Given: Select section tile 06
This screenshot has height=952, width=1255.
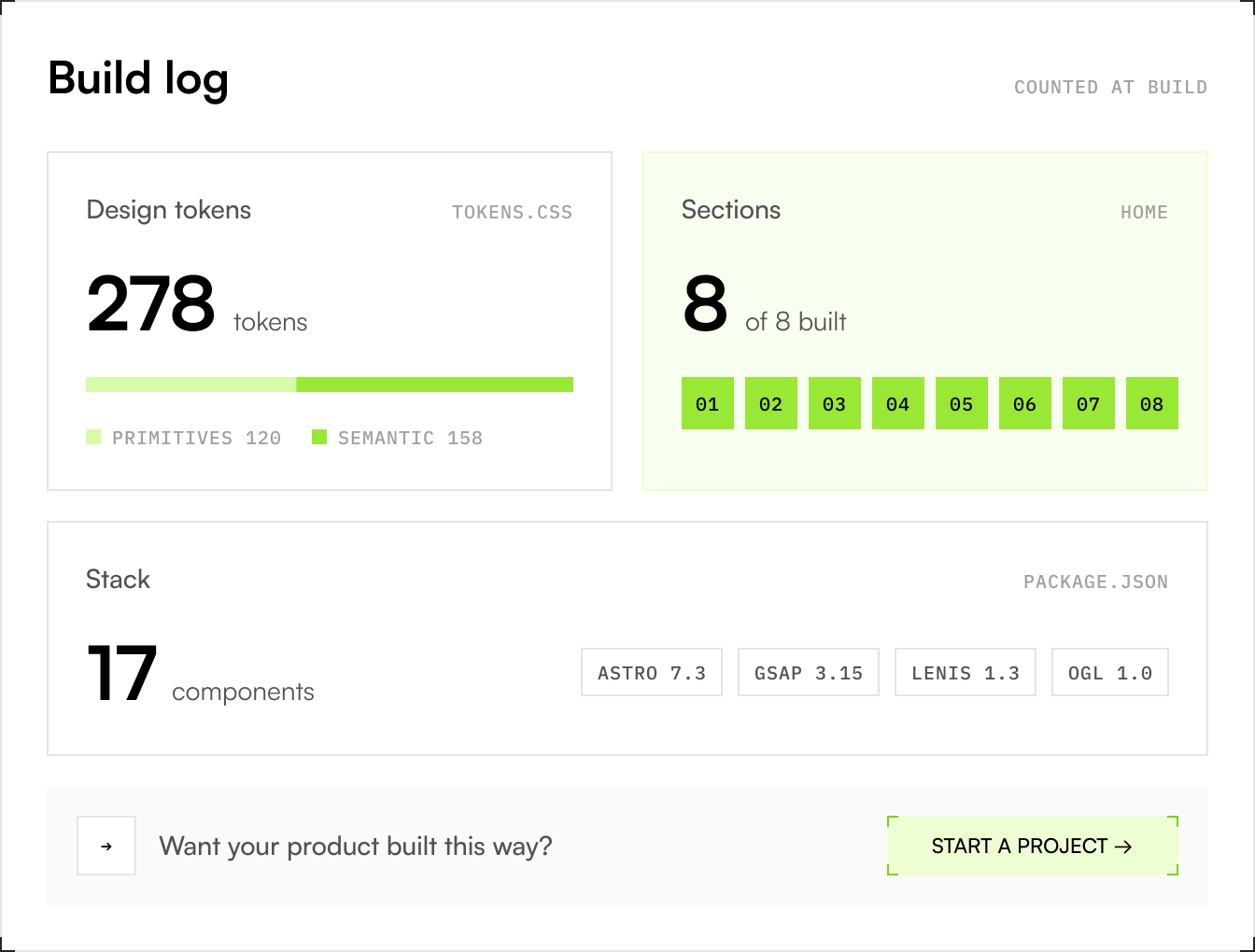Looking at the screenshot, I should coord(1025,403).
